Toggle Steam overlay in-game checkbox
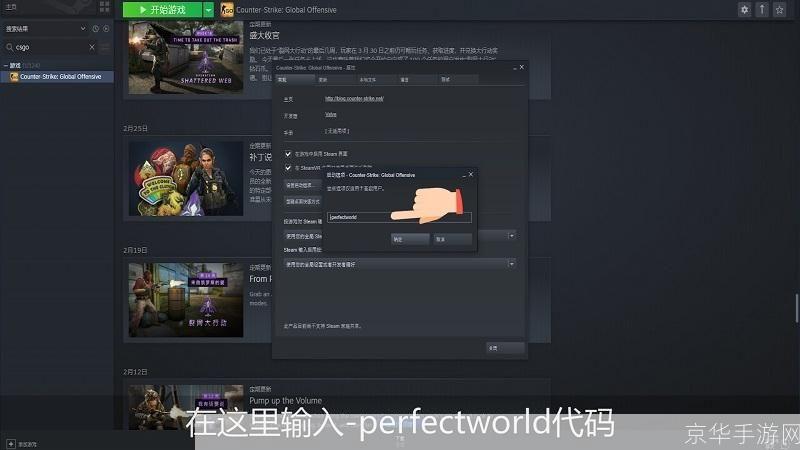 (x=288, y=154)
